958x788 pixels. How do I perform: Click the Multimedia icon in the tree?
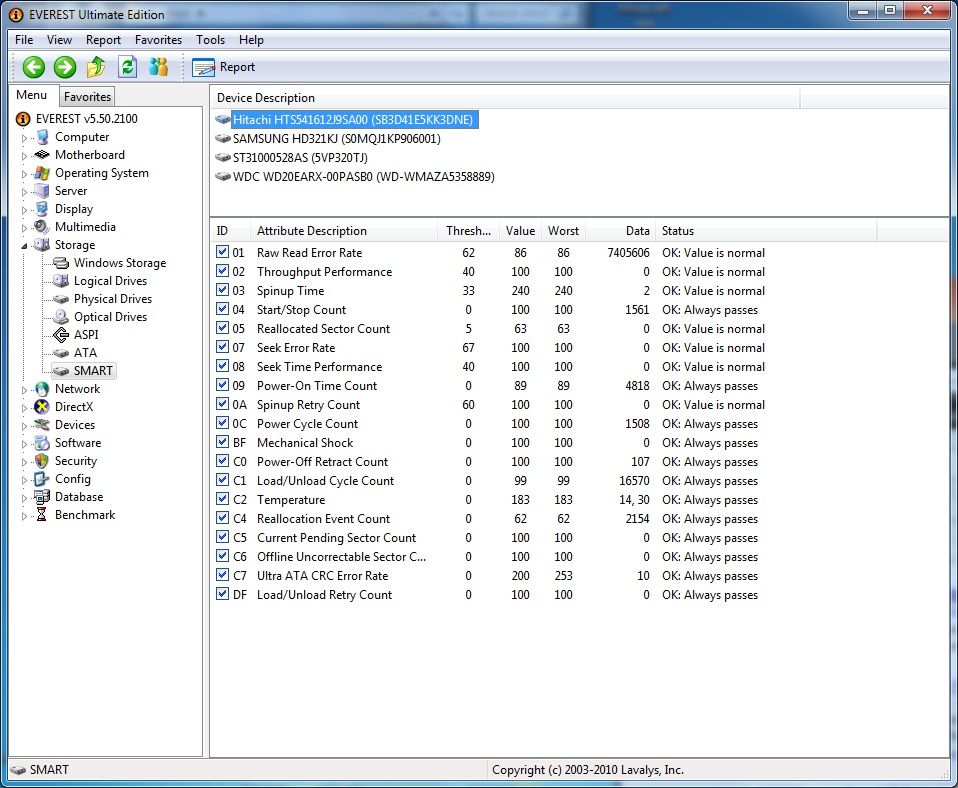click(42, 227)
